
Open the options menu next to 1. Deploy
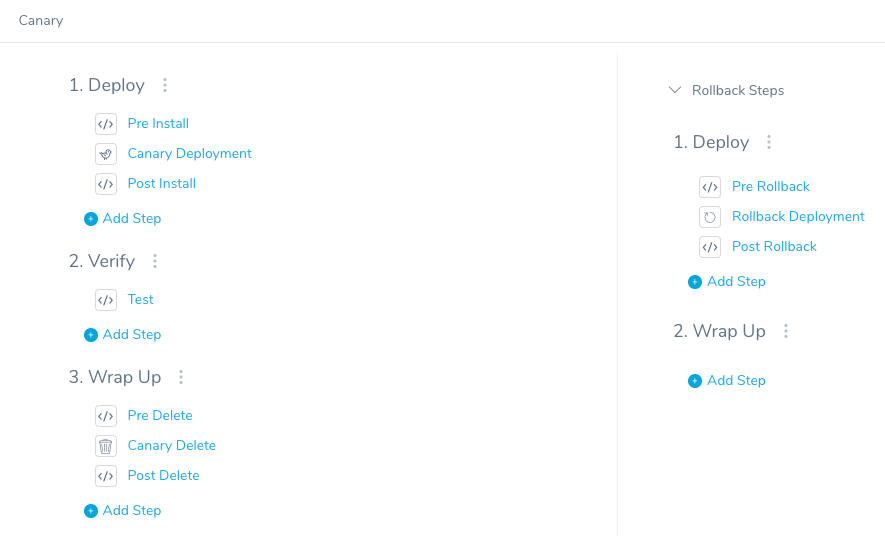(x=165, y=85)
